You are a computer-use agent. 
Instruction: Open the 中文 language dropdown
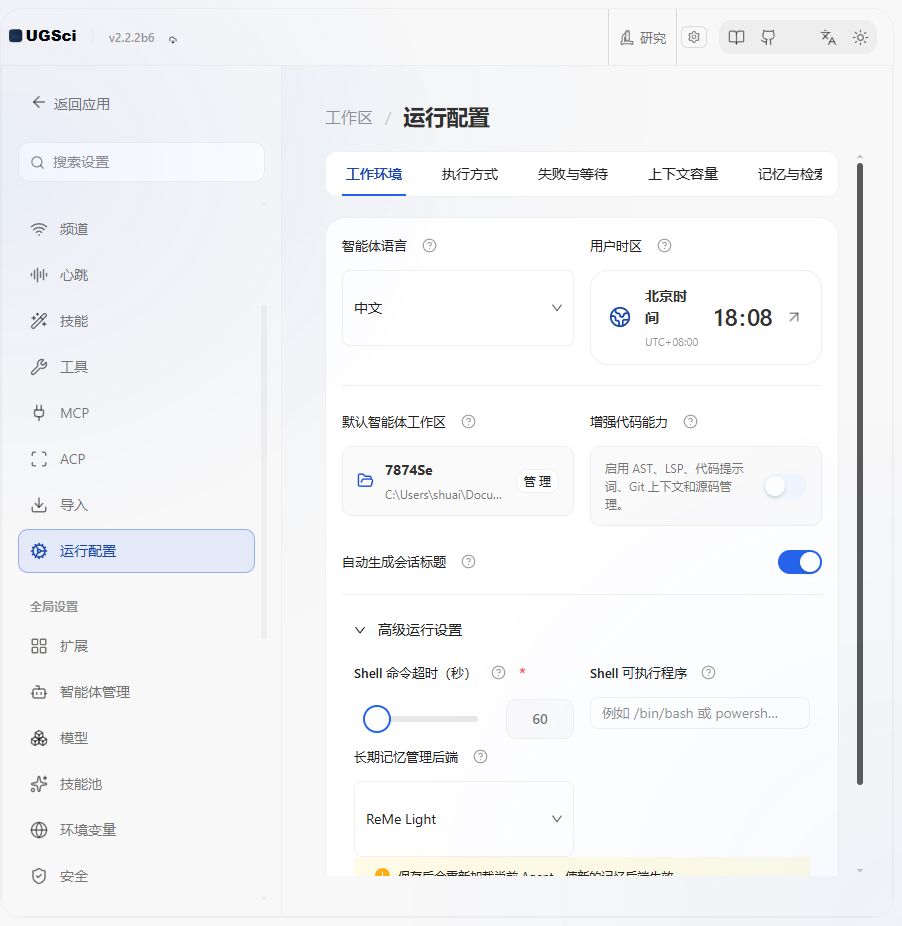click(458, 308)
